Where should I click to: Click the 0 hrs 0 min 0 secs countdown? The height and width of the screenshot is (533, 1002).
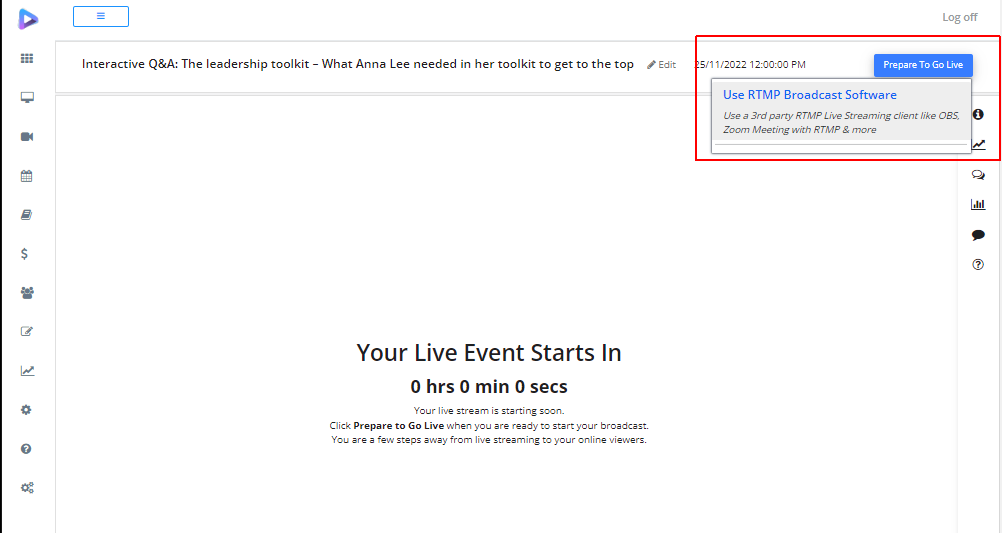[x=489, y=387]
